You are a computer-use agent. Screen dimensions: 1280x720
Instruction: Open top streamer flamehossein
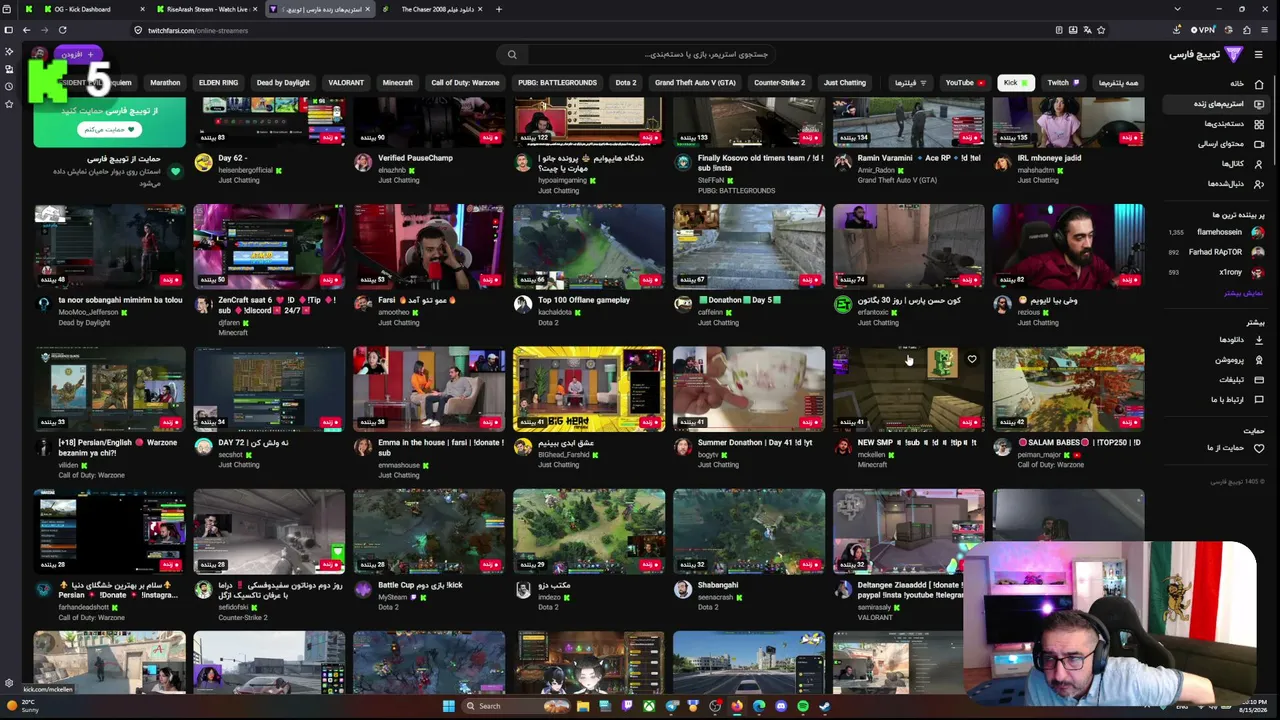point(1217,232)
